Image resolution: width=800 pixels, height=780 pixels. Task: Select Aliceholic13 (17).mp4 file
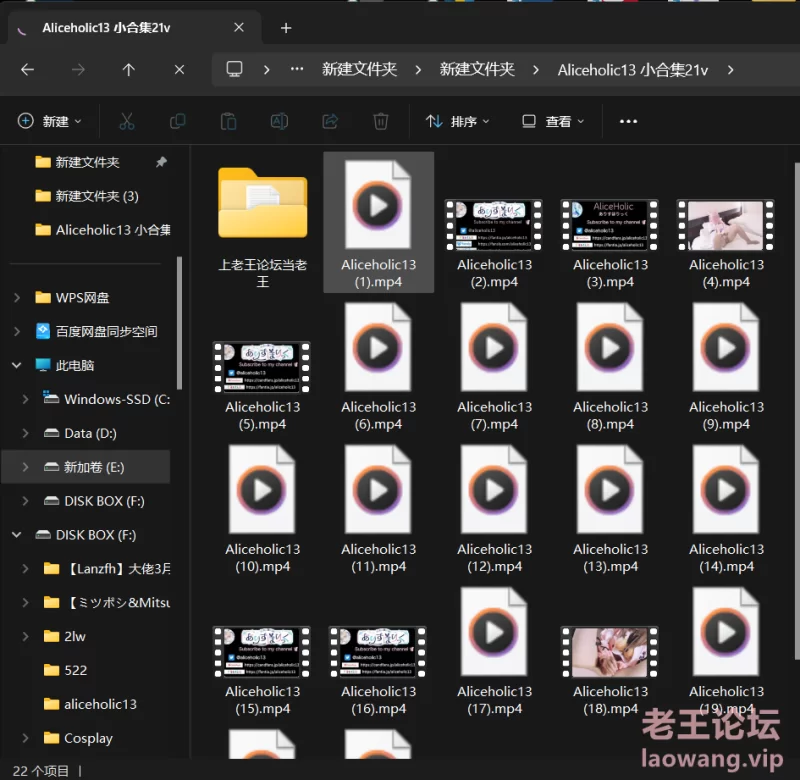[494, 652]
